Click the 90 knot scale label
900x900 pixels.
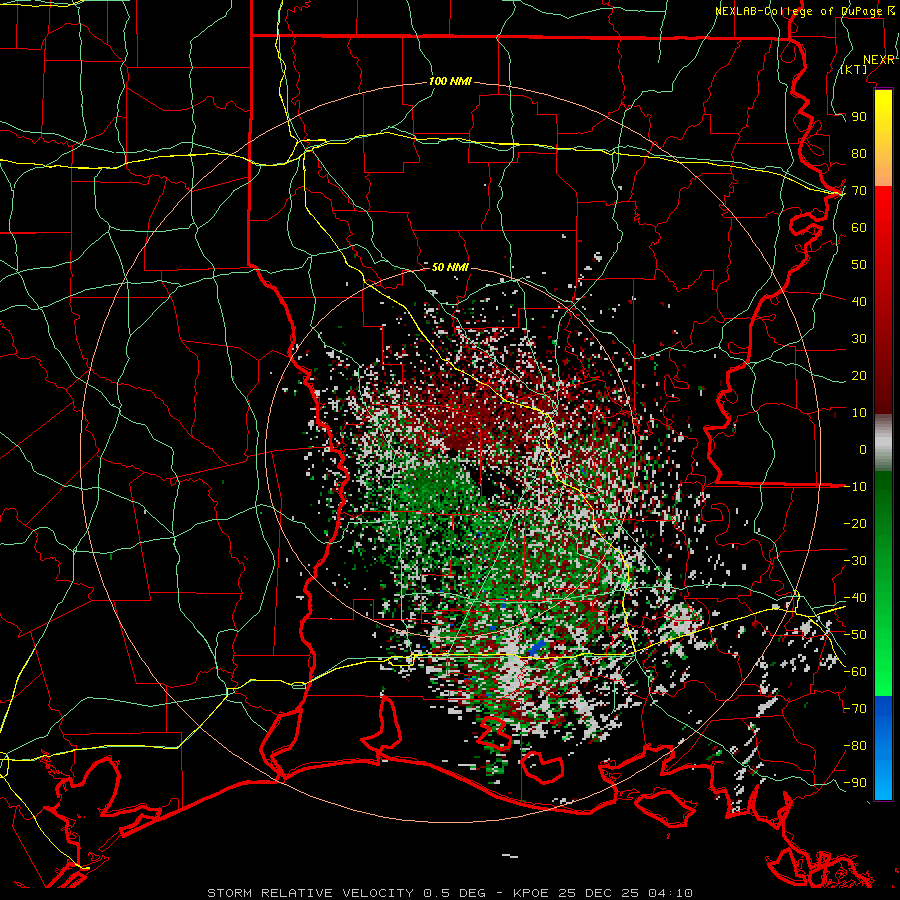click(x=859, y=117)
